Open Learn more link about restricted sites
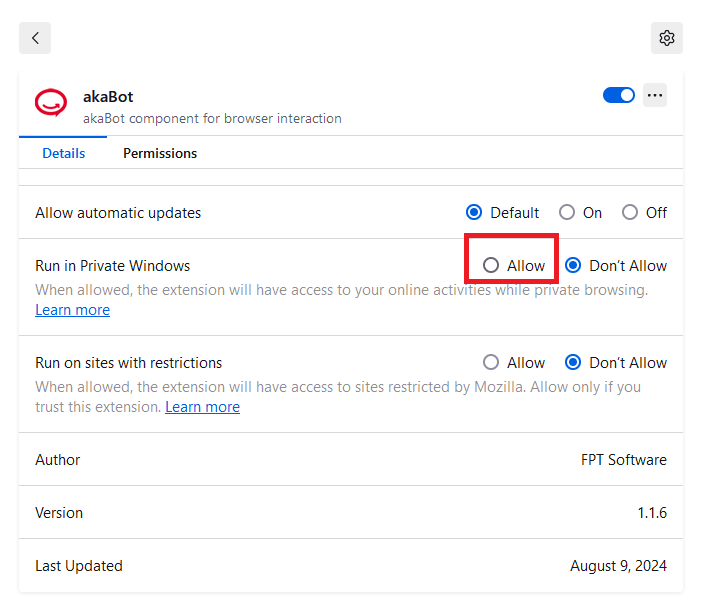This screenshot has height=614, width=726. (202, 407)
